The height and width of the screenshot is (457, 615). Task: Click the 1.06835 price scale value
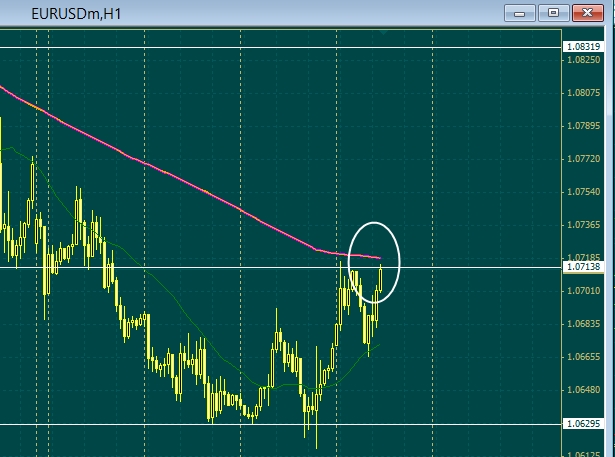pyautogui.click(x=584, y=324)
